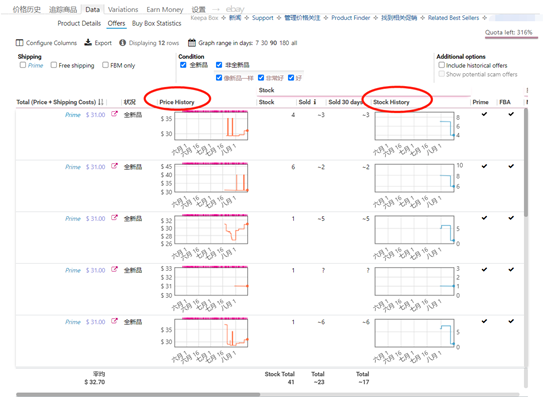Open external link icon in fourth offer row
The height and width of the screenshot is (397, 554).
pyautogui.click(x=114, y=269)
